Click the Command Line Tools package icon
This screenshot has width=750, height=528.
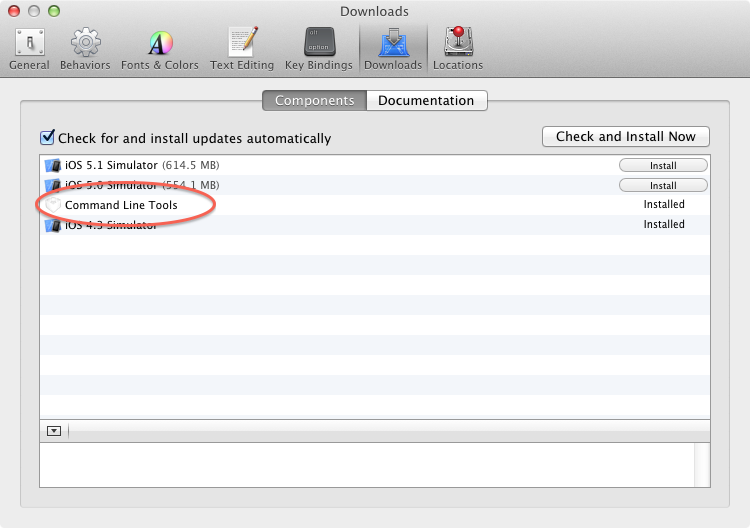[x=53, y=205]
